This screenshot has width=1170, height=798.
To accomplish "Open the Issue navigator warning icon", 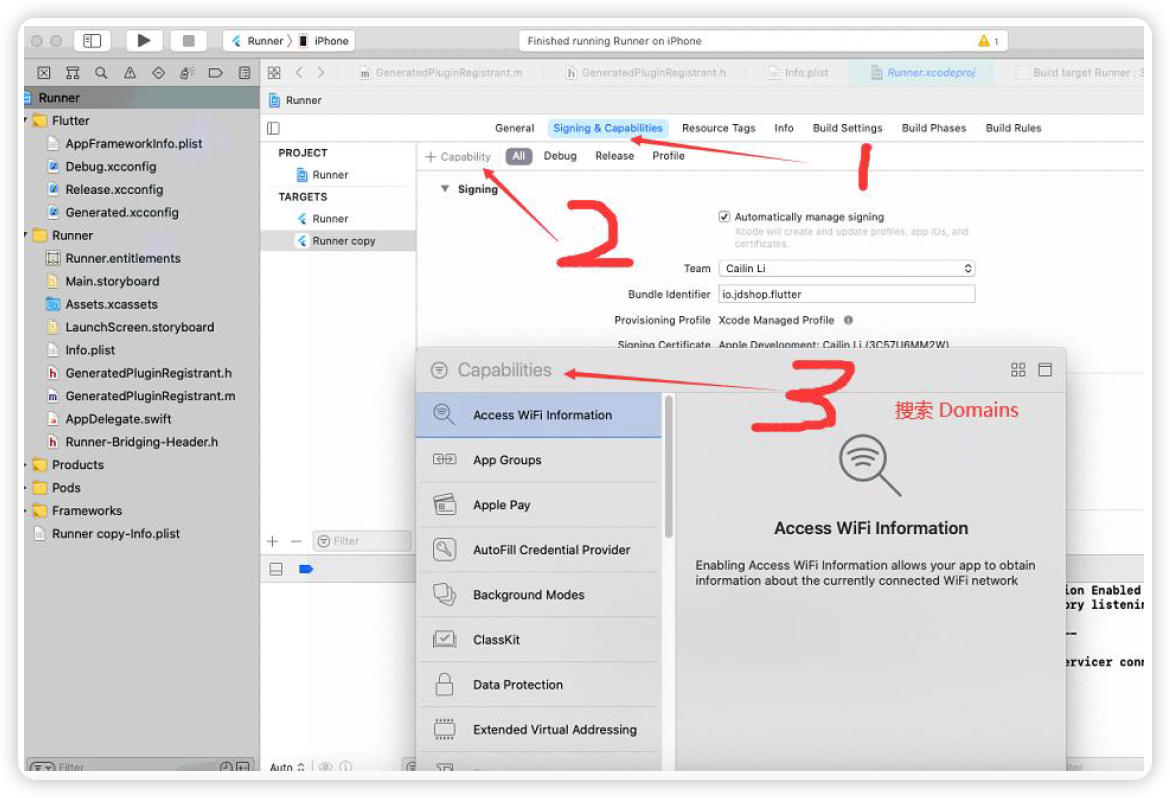I will point(130,73).
